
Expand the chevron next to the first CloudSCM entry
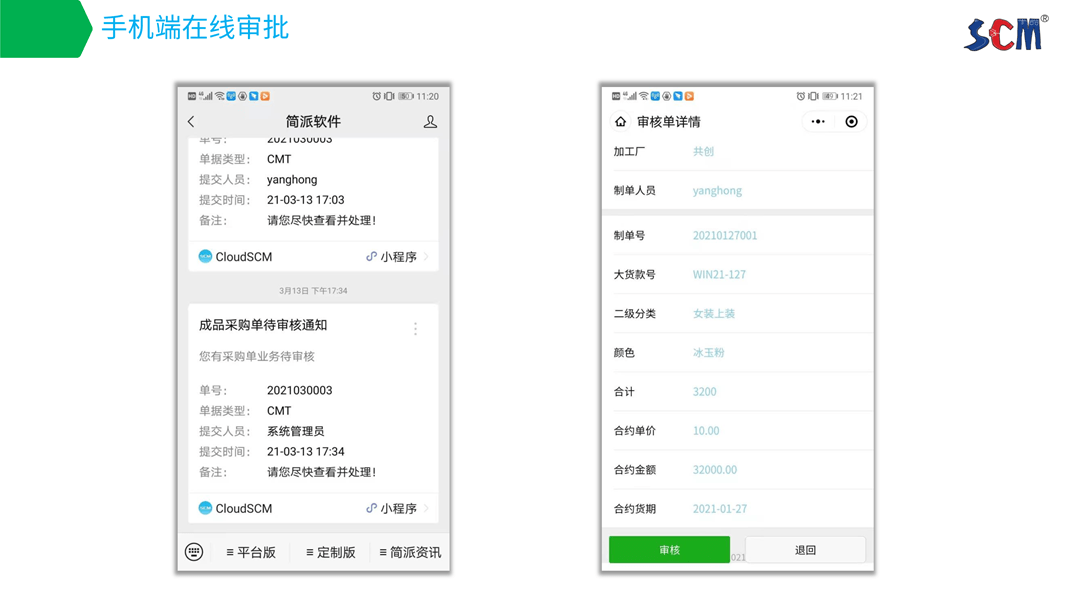(427, 256)
